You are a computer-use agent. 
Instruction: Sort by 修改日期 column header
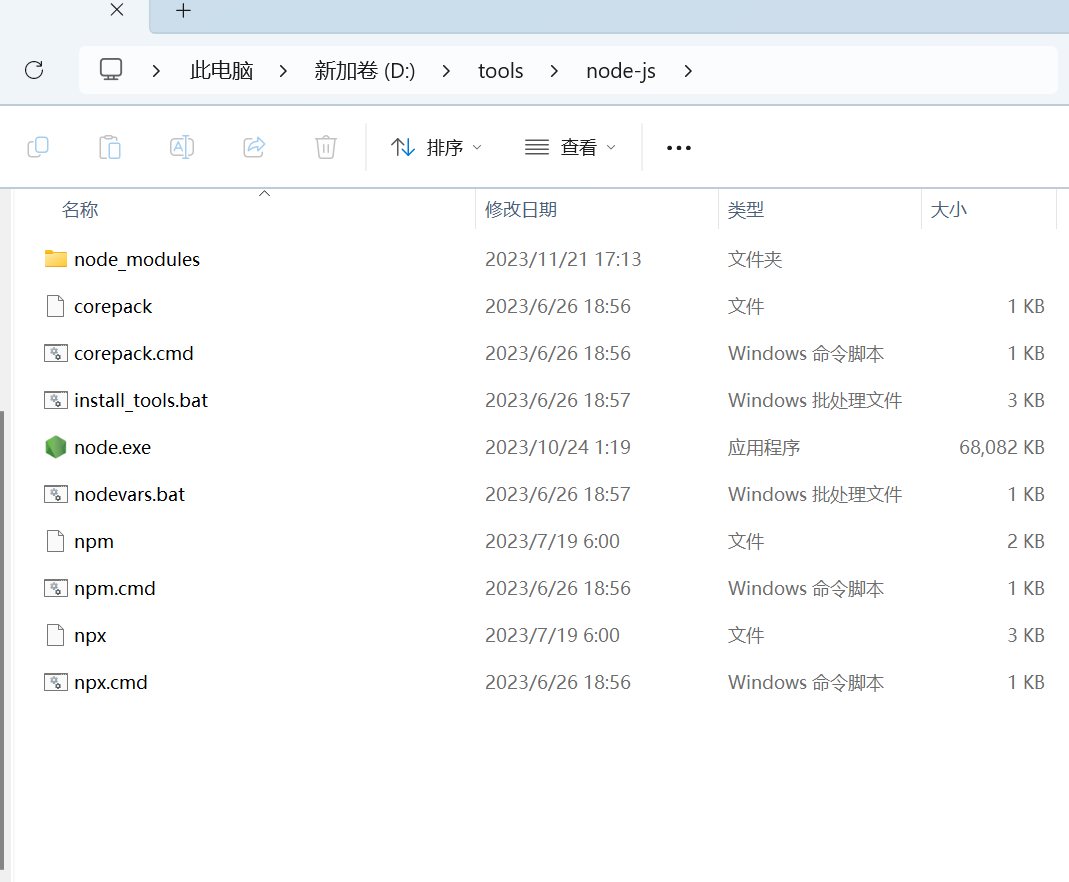[x=521, y=210]
